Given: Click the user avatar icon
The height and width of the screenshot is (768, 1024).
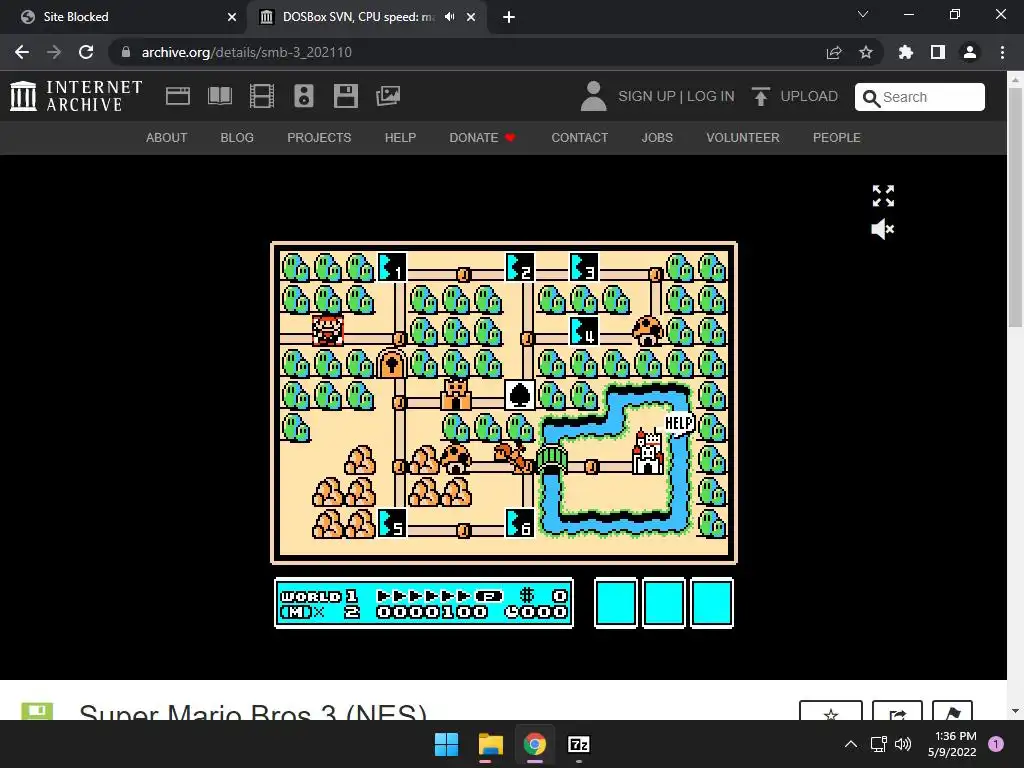Looking at the screenshot, I should (593, 96).
